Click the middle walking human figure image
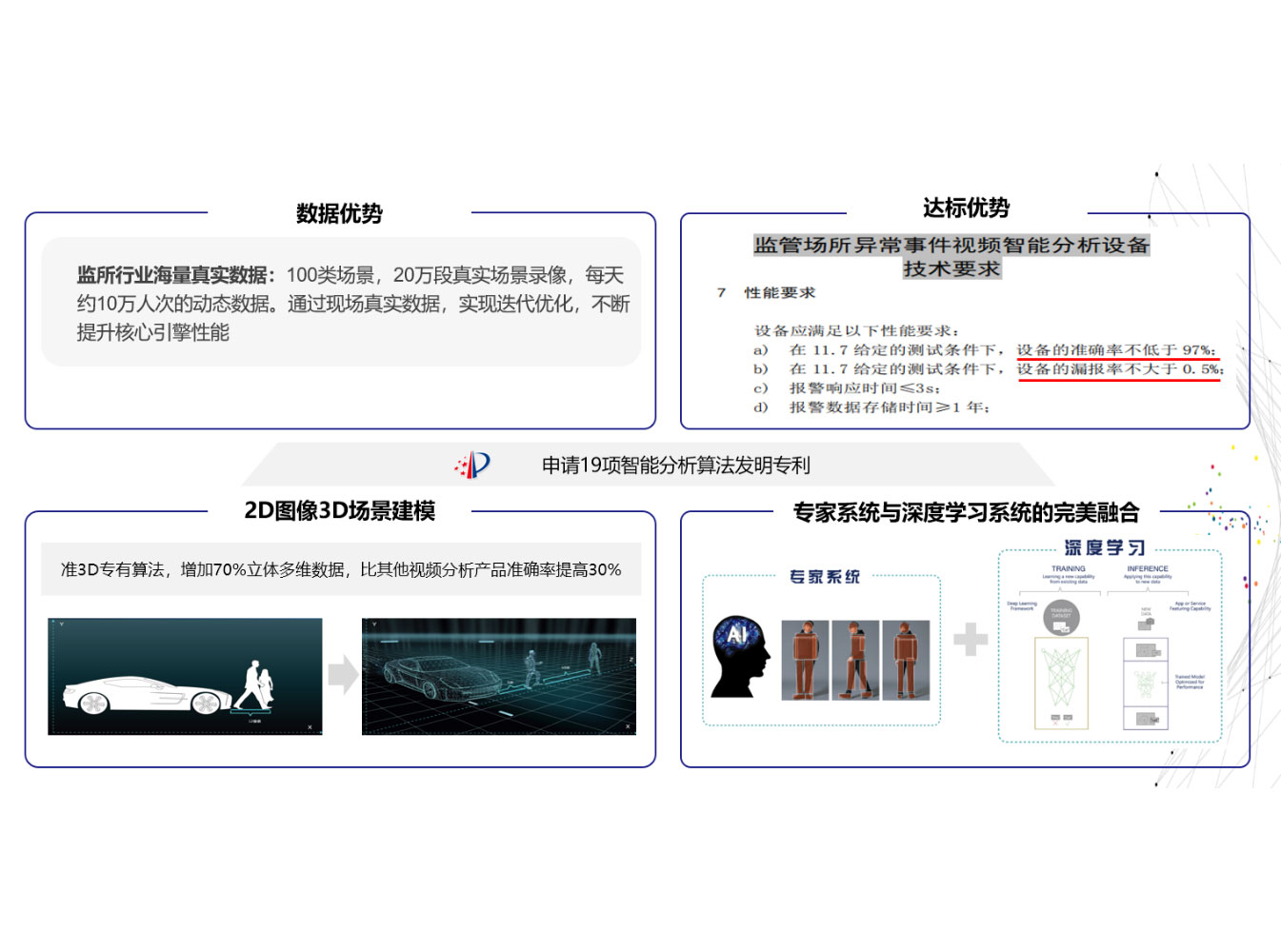 coord(855,661)
